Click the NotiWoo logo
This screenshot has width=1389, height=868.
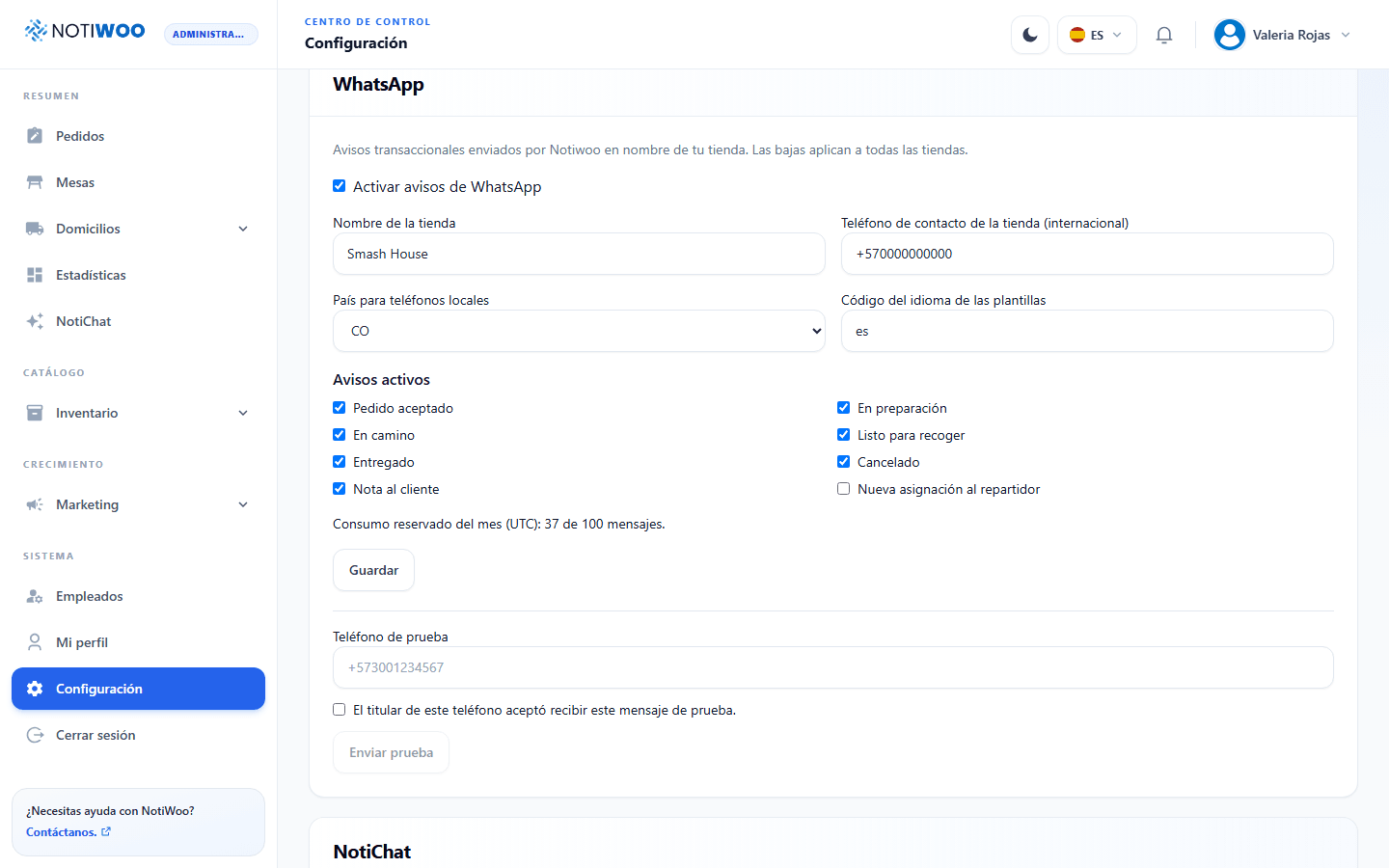[x=85, y=31]
